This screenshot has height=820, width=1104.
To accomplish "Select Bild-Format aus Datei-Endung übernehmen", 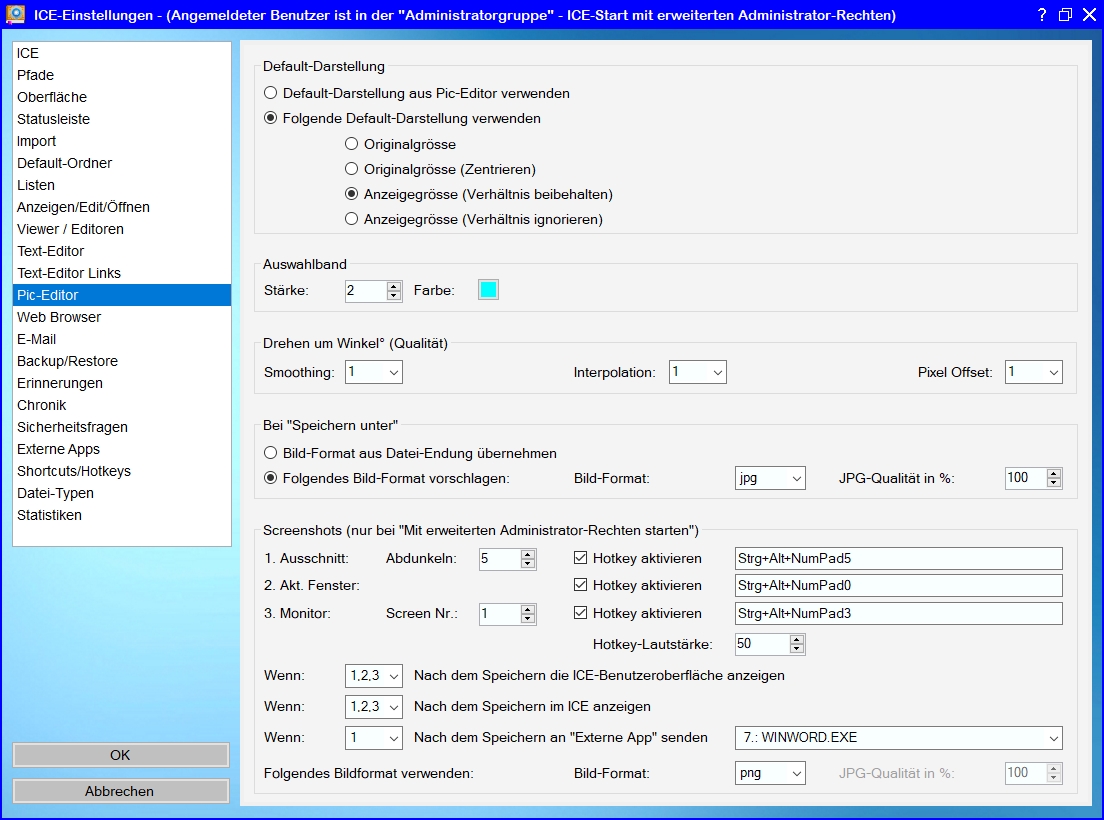I will click(x=410, y=453).
